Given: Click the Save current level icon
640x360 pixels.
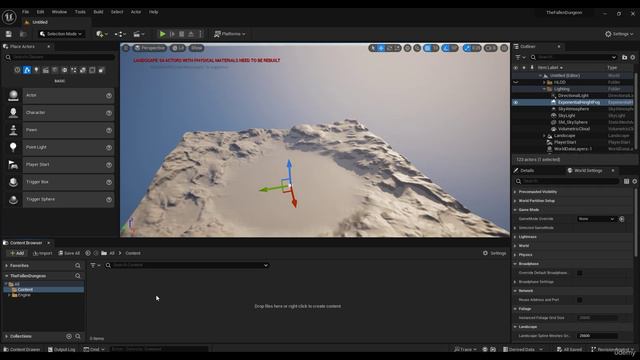Looking at the screenshot, I should (9, 34).
